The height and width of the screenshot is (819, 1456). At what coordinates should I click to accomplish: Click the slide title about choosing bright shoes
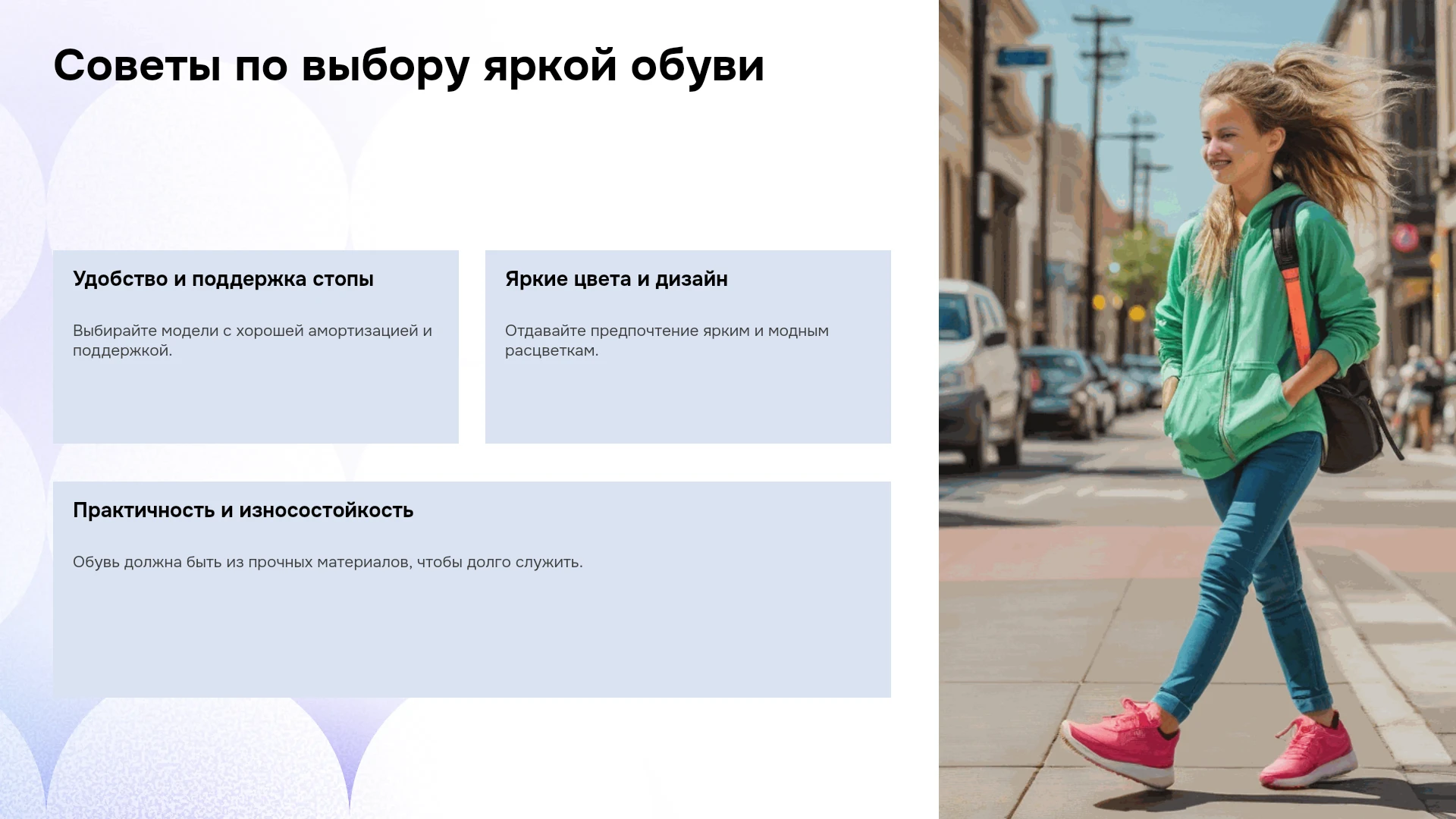click(409, 66)
